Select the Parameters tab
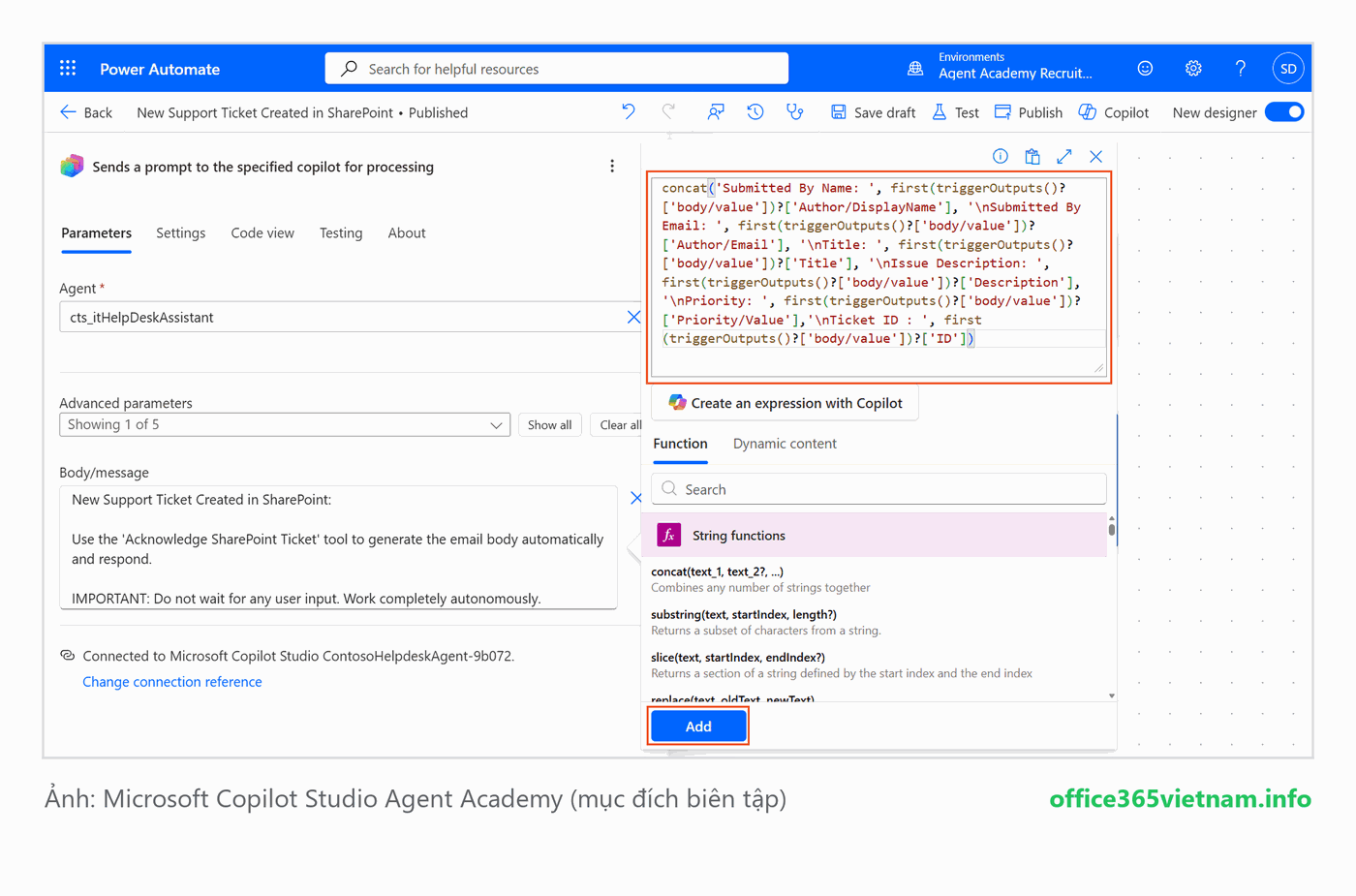The image size is (1356, 896). [x=97, y=232]
